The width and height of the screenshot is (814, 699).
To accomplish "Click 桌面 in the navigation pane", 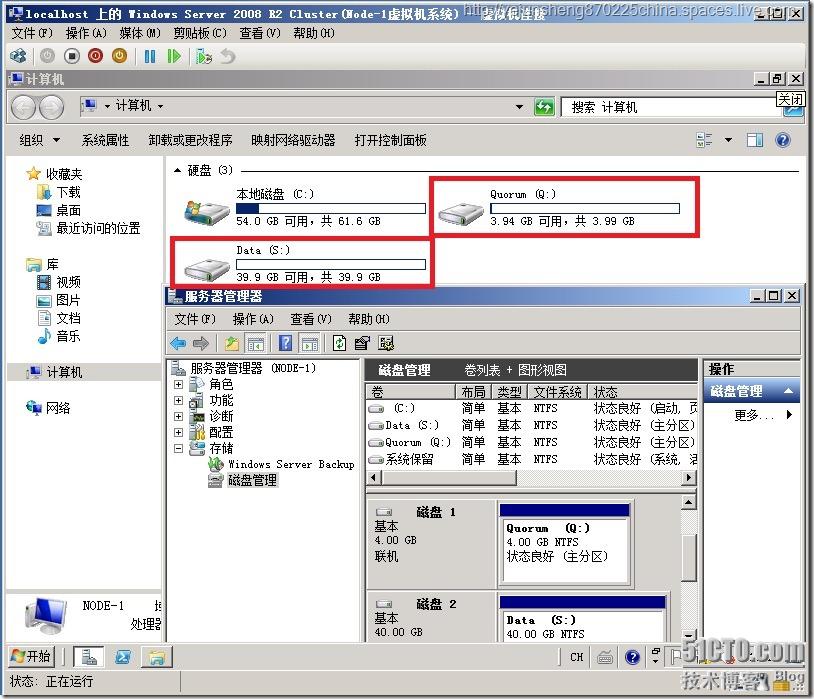I will tap(68, 210).
